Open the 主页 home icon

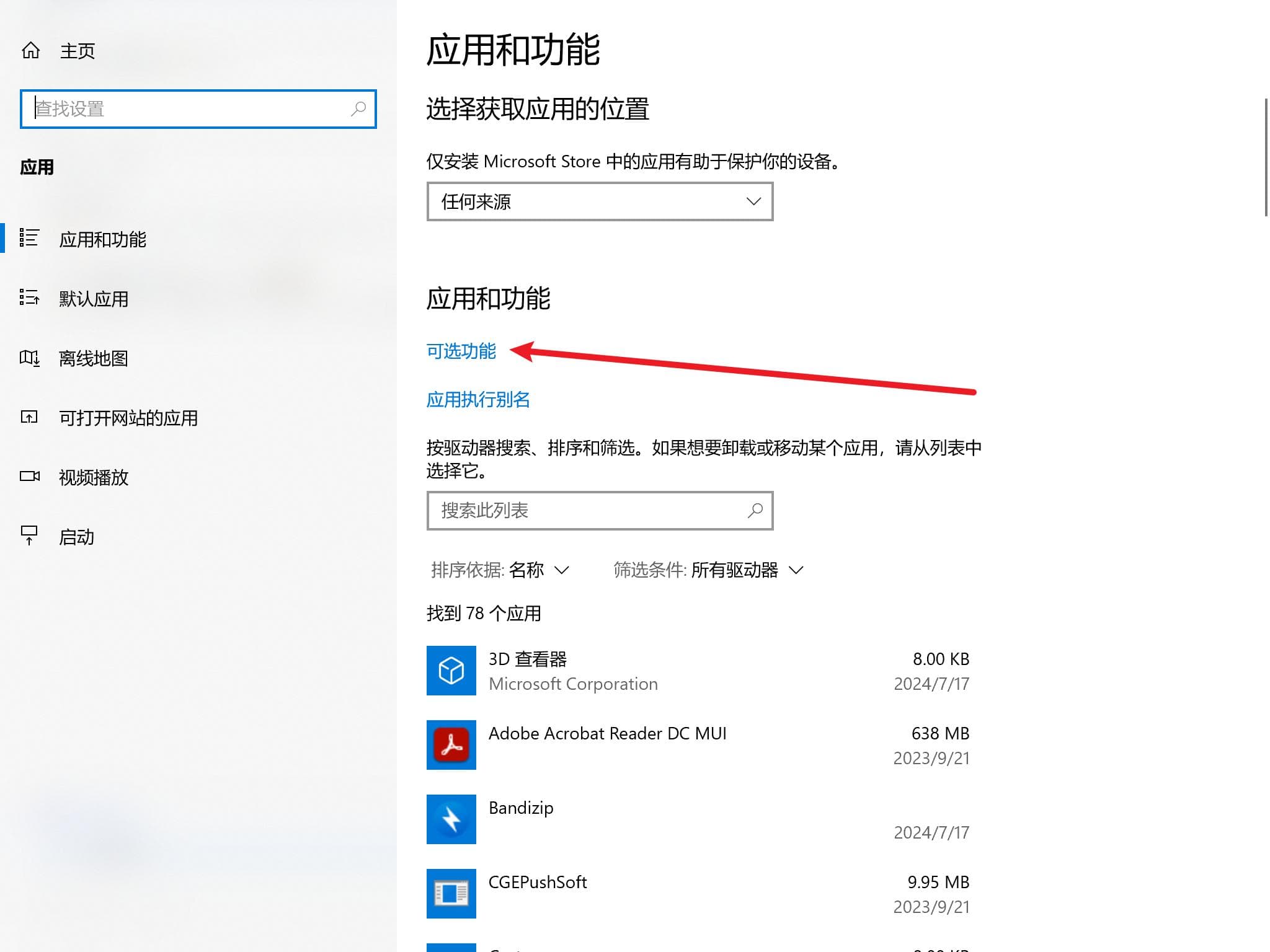pos(30,50)
